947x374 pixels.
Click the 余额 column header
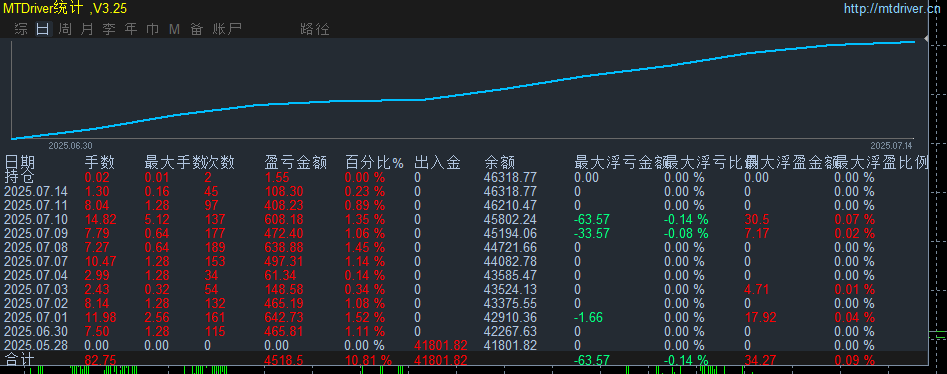(500, 162)
